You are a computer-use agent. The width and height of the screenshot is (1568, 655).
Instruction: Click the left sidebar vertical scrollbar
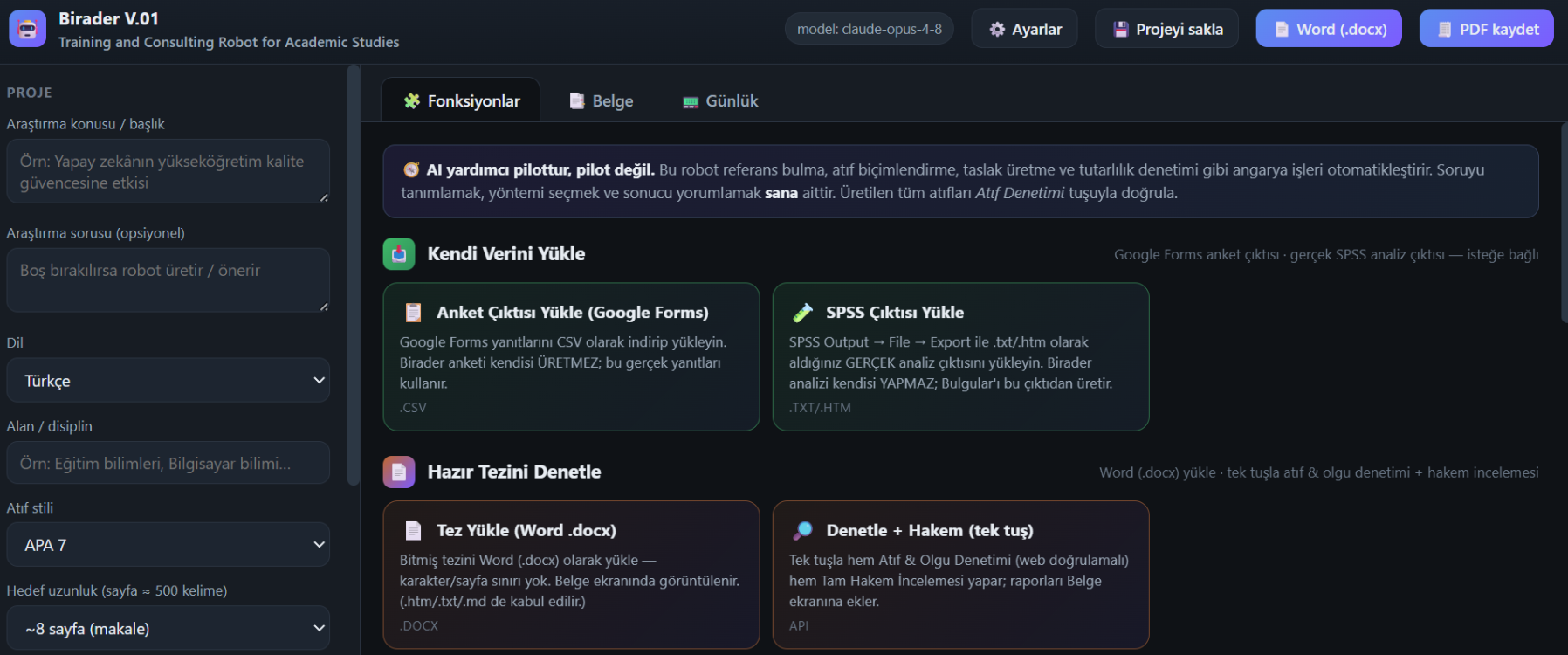(354, 275)
